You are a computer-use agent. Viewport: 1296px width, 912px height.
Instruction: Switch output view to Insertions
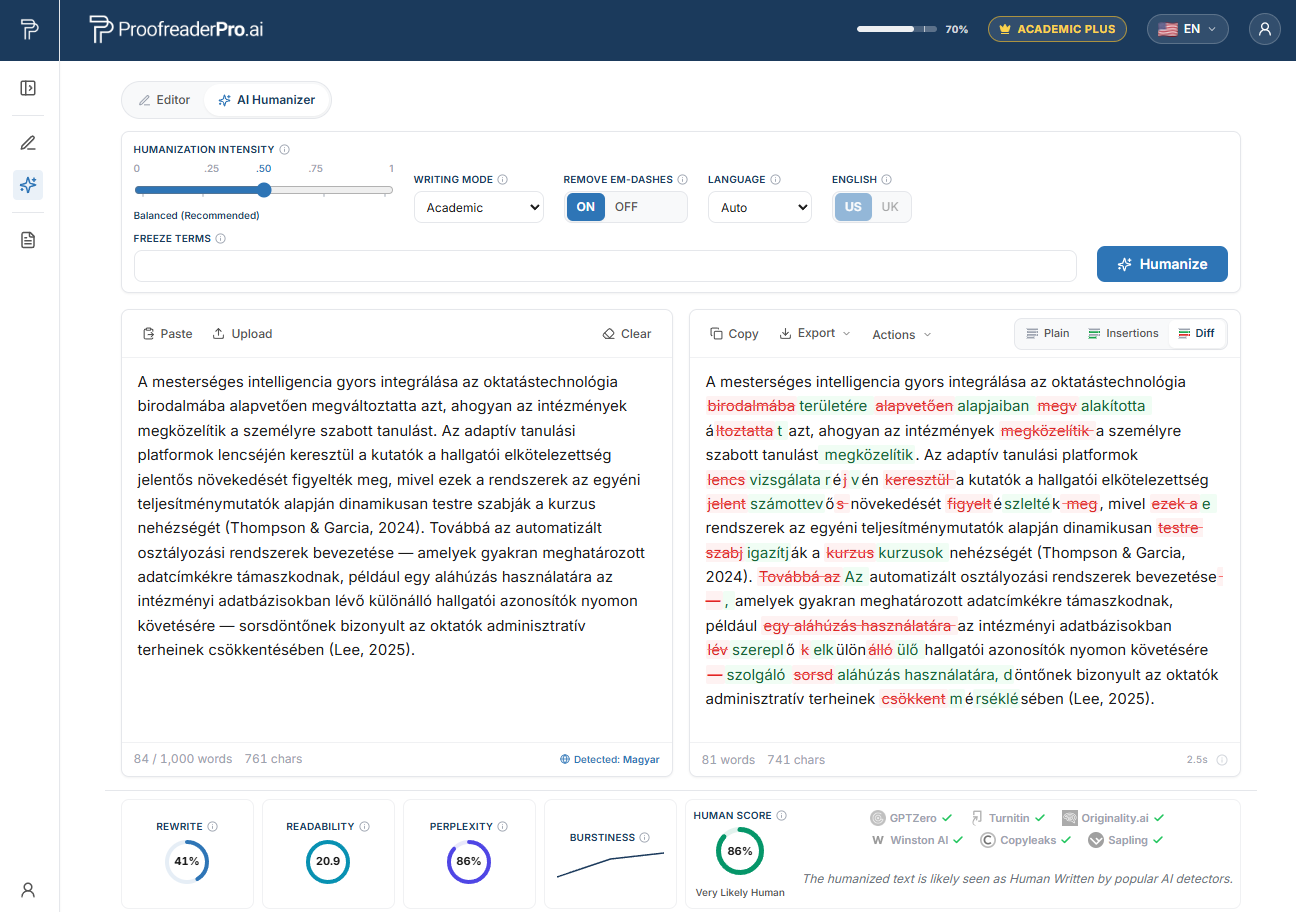(1122, 333)
